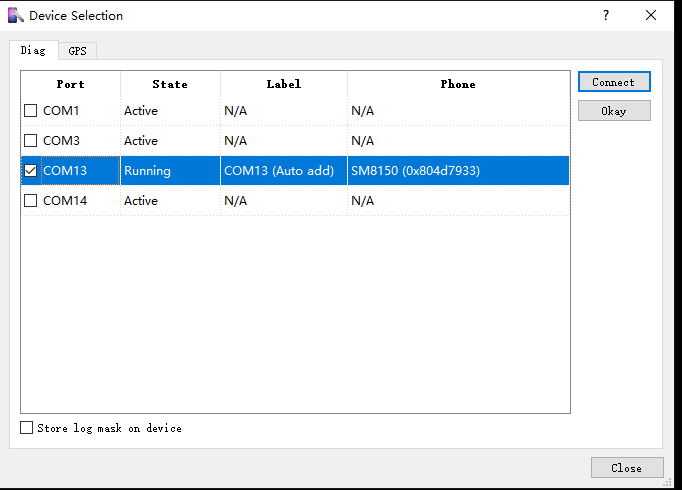Viewport: 682px width, 490px height.
Task: Close the Device Selection window via X
Action: pyautogui.click(x=652, y=16)
